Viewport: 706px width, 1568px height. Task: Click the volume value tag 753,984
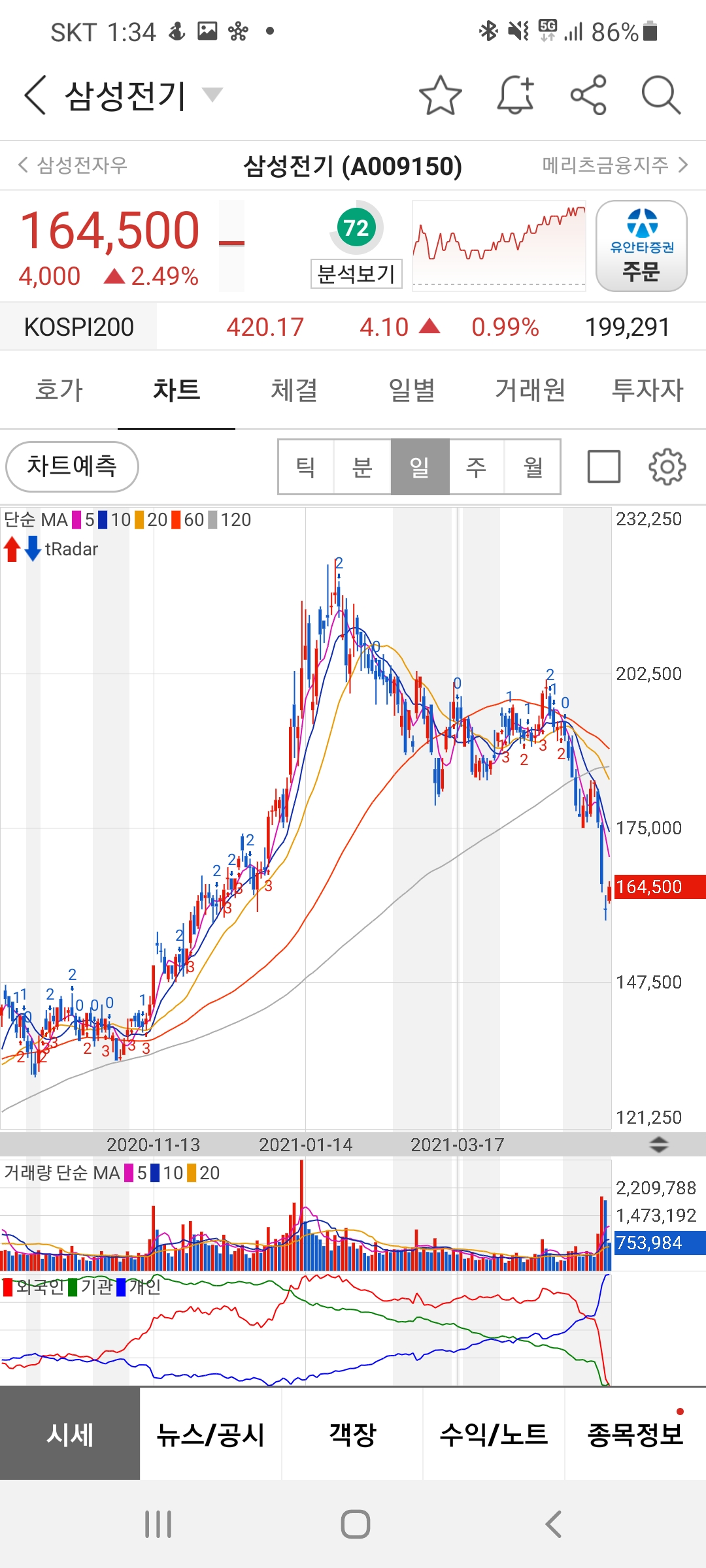pyautogui.click(x=660, y=1243)
